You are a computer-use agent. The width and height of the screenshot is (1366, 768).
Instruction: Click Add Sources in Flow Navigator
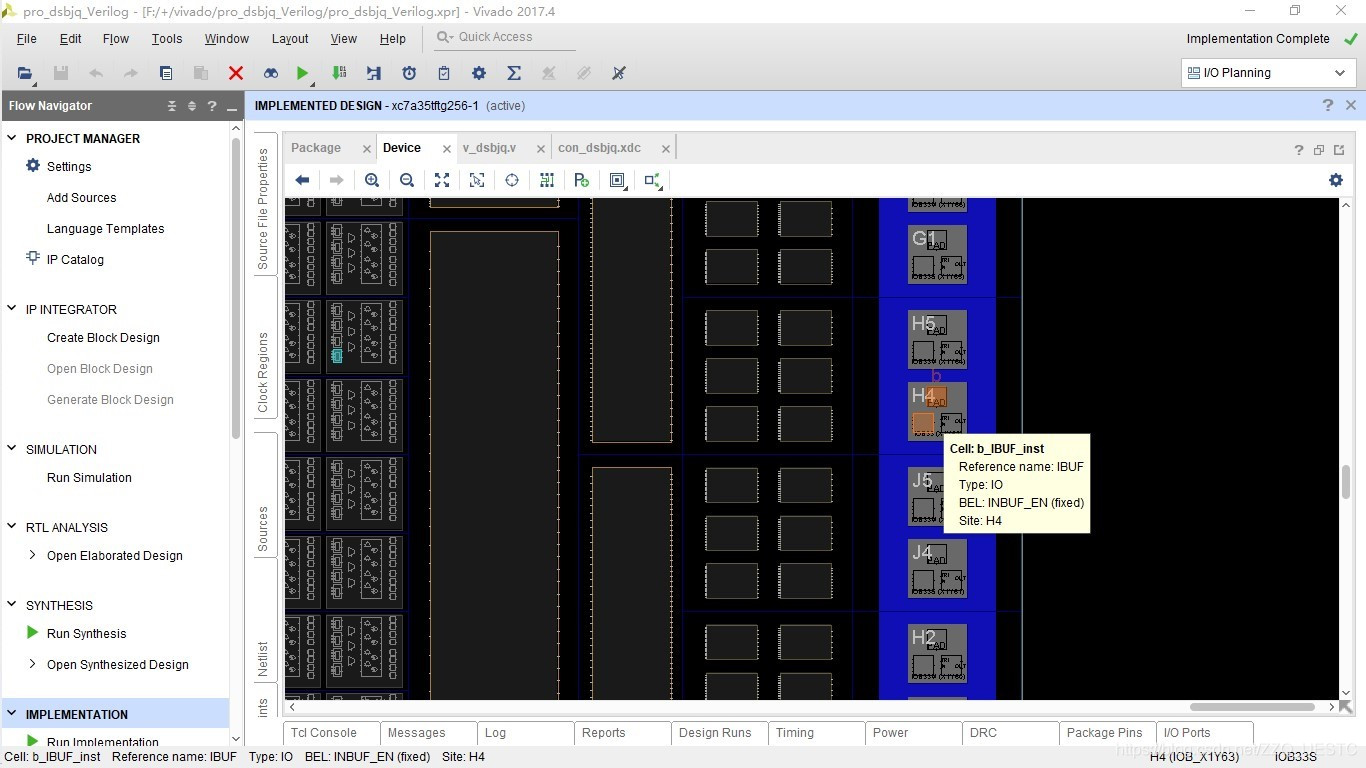click(81, 198)
